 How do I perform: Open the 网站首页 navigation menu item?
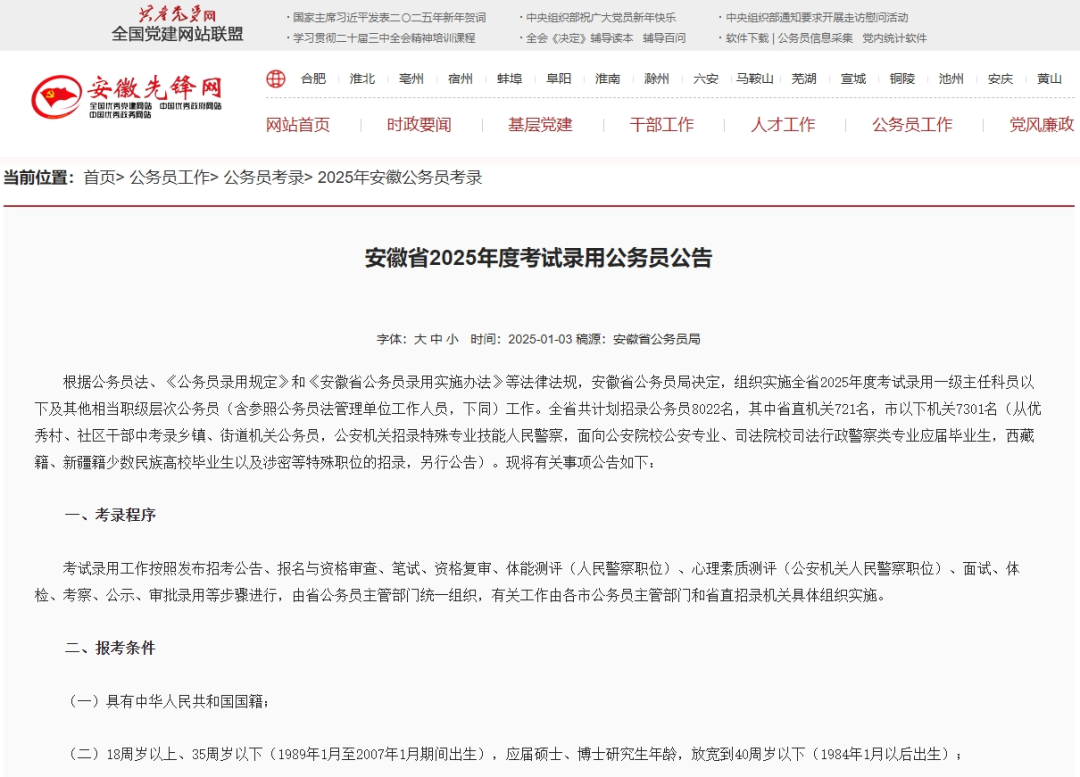(298, 125)
